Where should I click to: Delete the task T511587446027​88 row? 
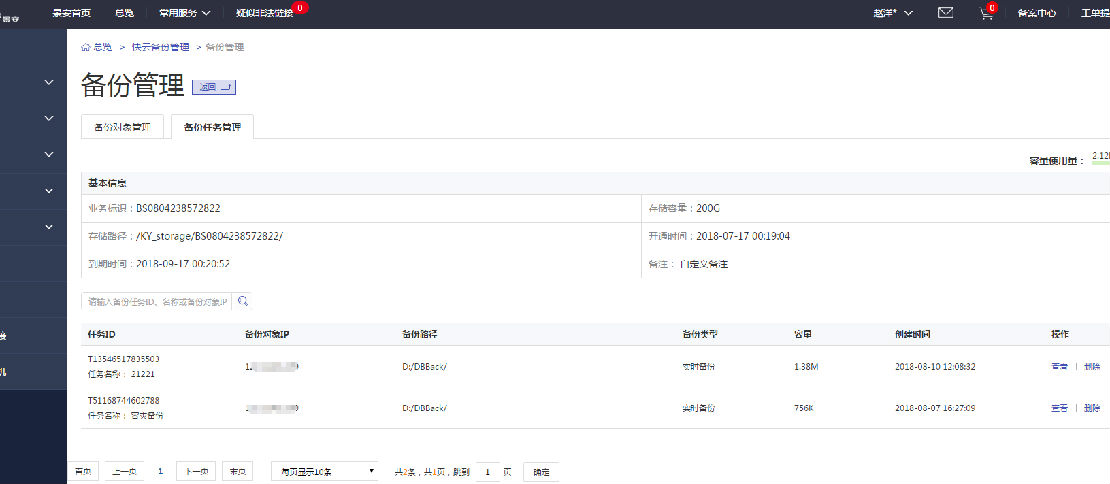click(x=1091, y=408)
